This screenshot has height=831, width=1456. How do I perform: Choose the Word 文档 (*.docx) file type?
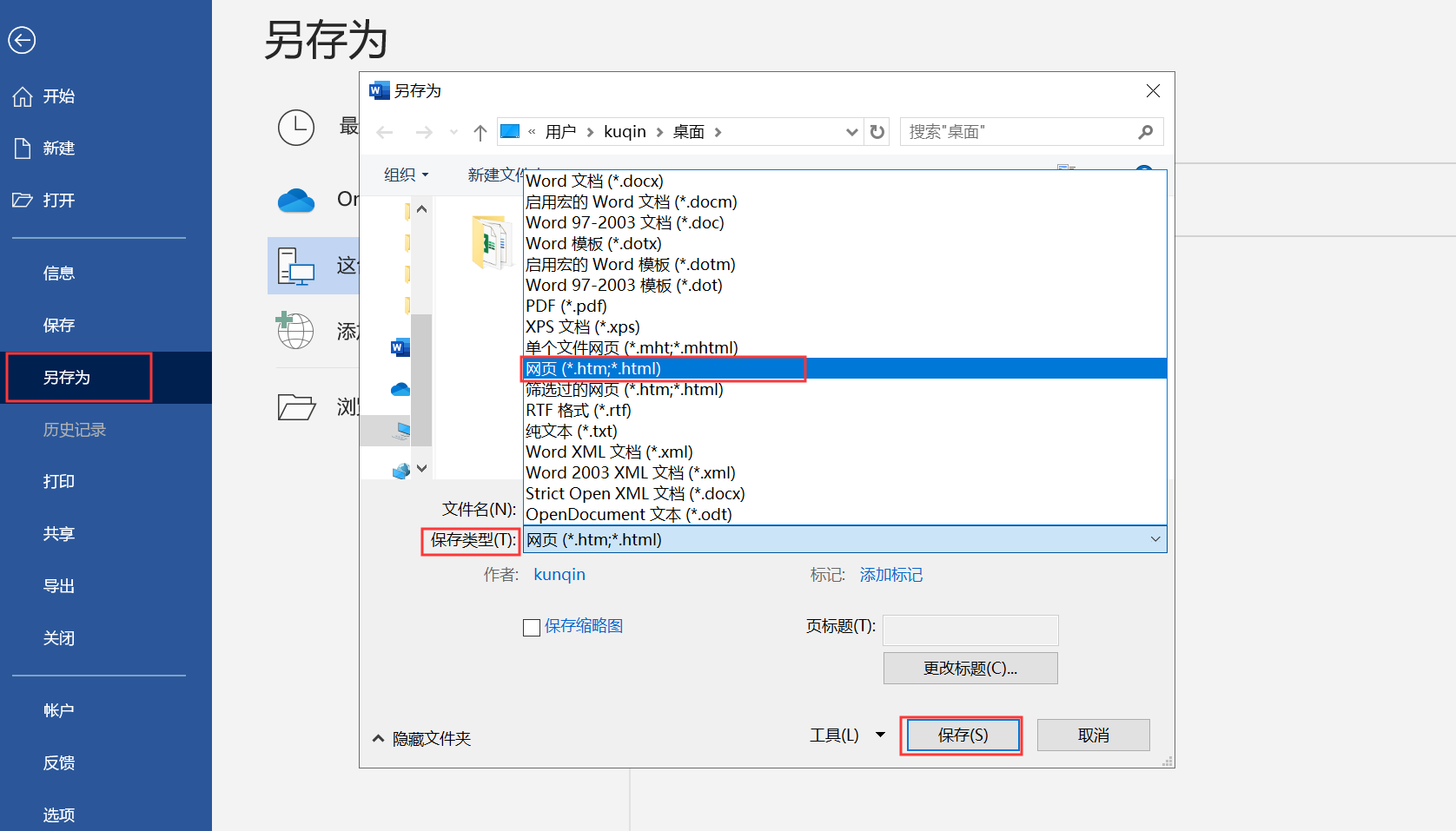point(845,181)
